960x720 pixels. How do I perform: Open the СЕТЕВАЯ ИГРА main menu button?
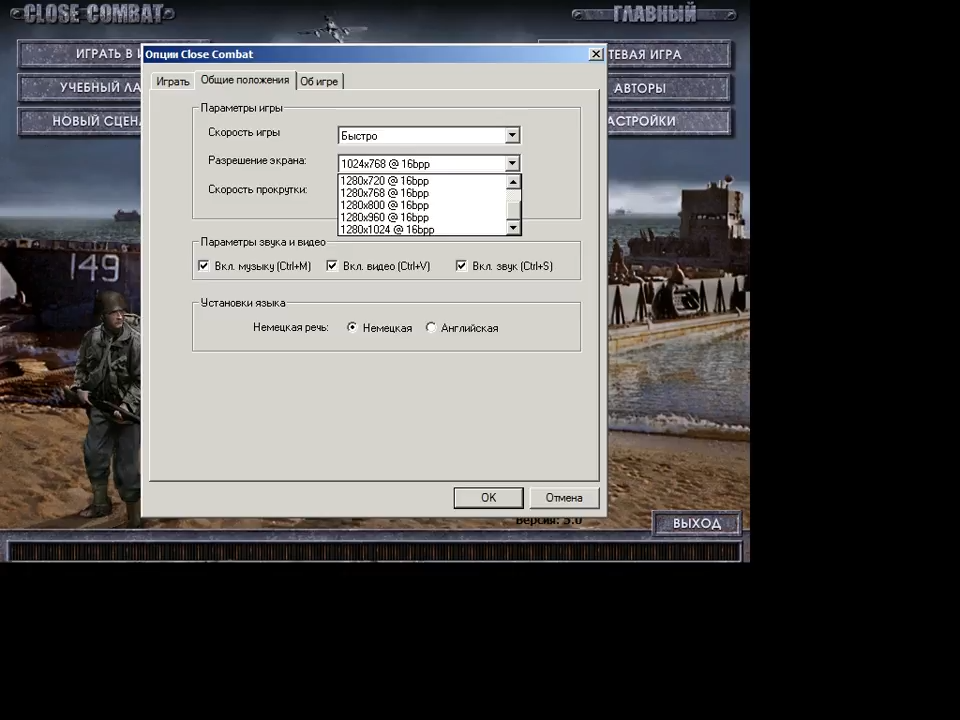pyautogui.click(x=669, y=54)
